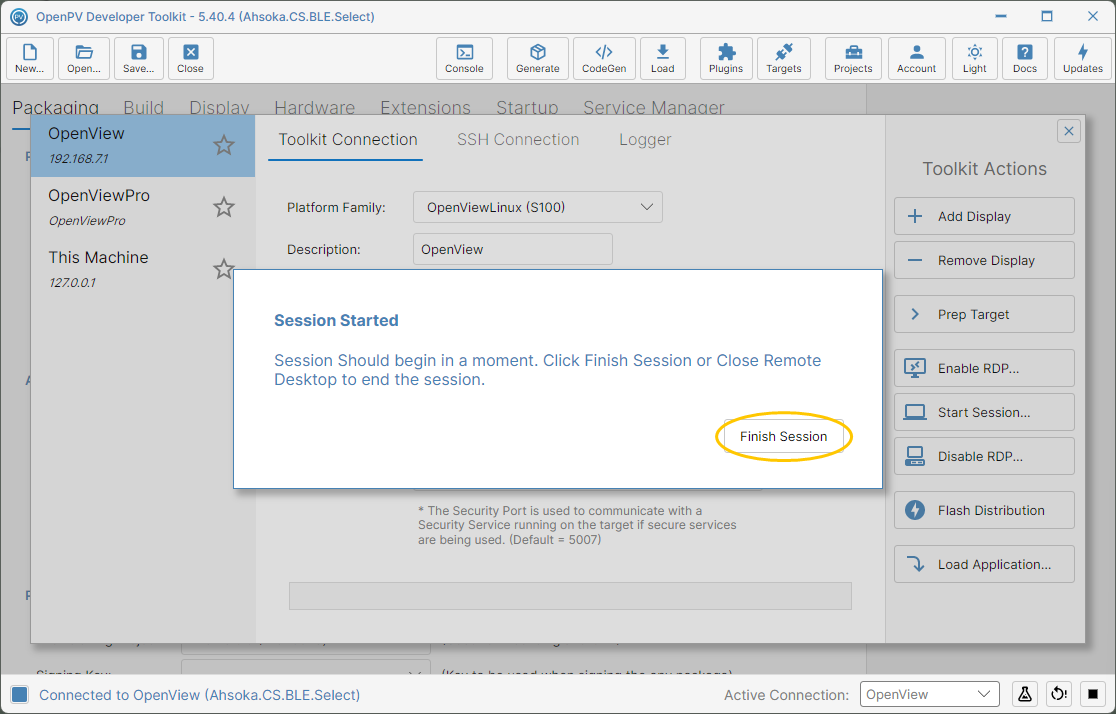Open the Active Connection dropdown
Image resolution: width=1116 pixels, height=714 pixels.
930,694
